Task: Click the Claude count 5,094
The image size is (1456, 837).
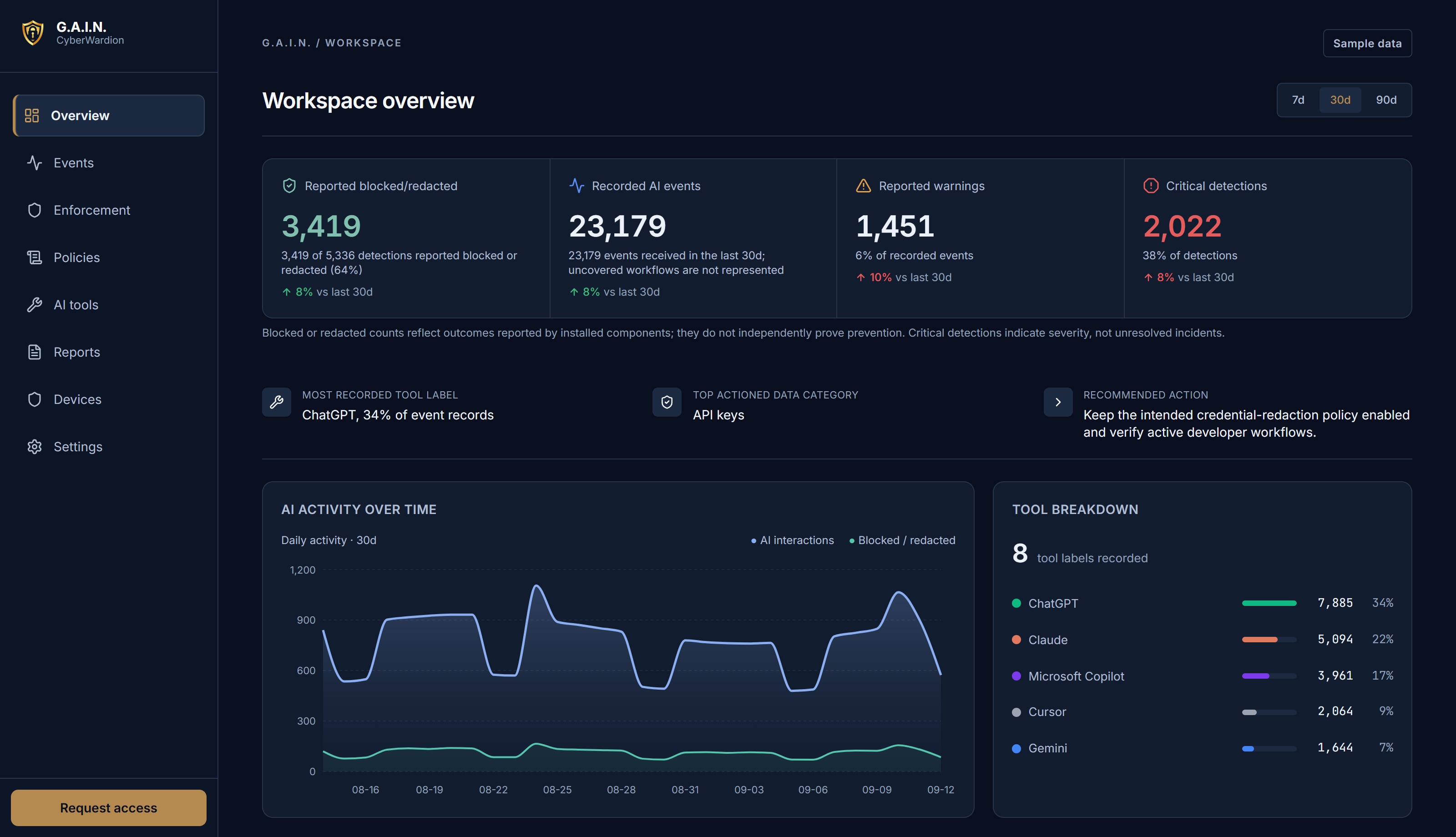Action: tap(1335, 639)
